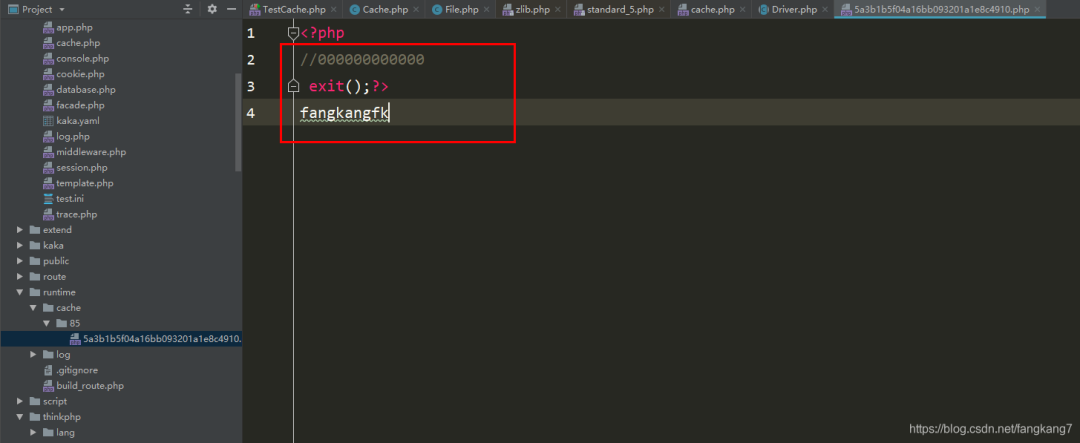Hide the Project panel with the minus icon
1080x443 pixels.
[x=231, y=10]
